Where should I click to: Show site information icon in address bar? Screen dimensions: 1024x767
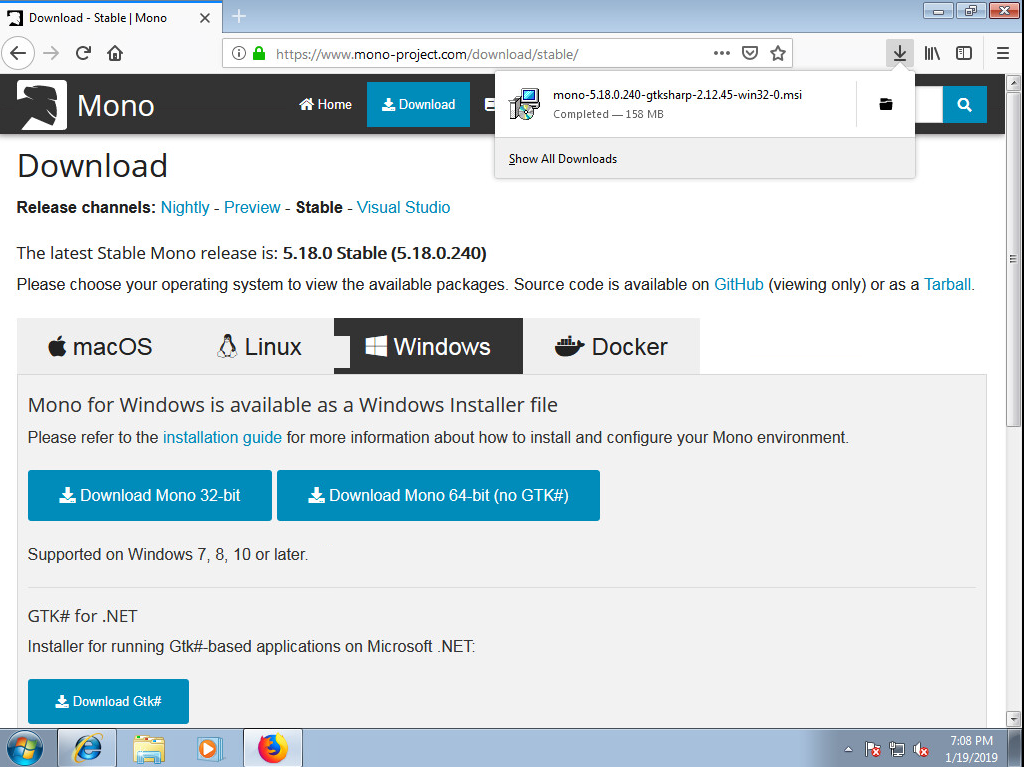(239, 54)
